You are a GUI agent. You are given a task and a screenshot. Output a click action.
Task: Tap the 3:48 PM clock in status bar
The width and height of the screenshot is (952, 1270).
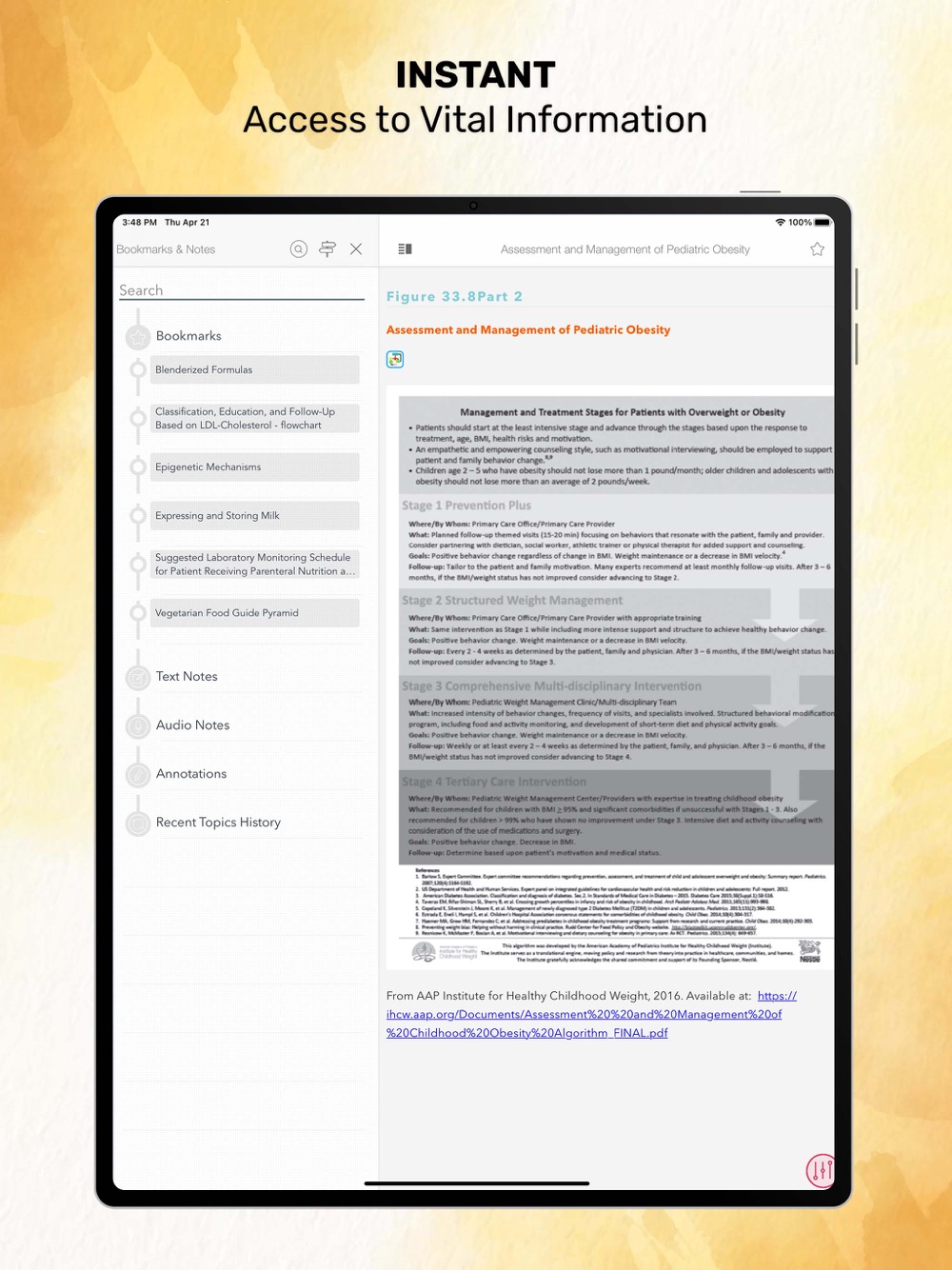(140, 223)
